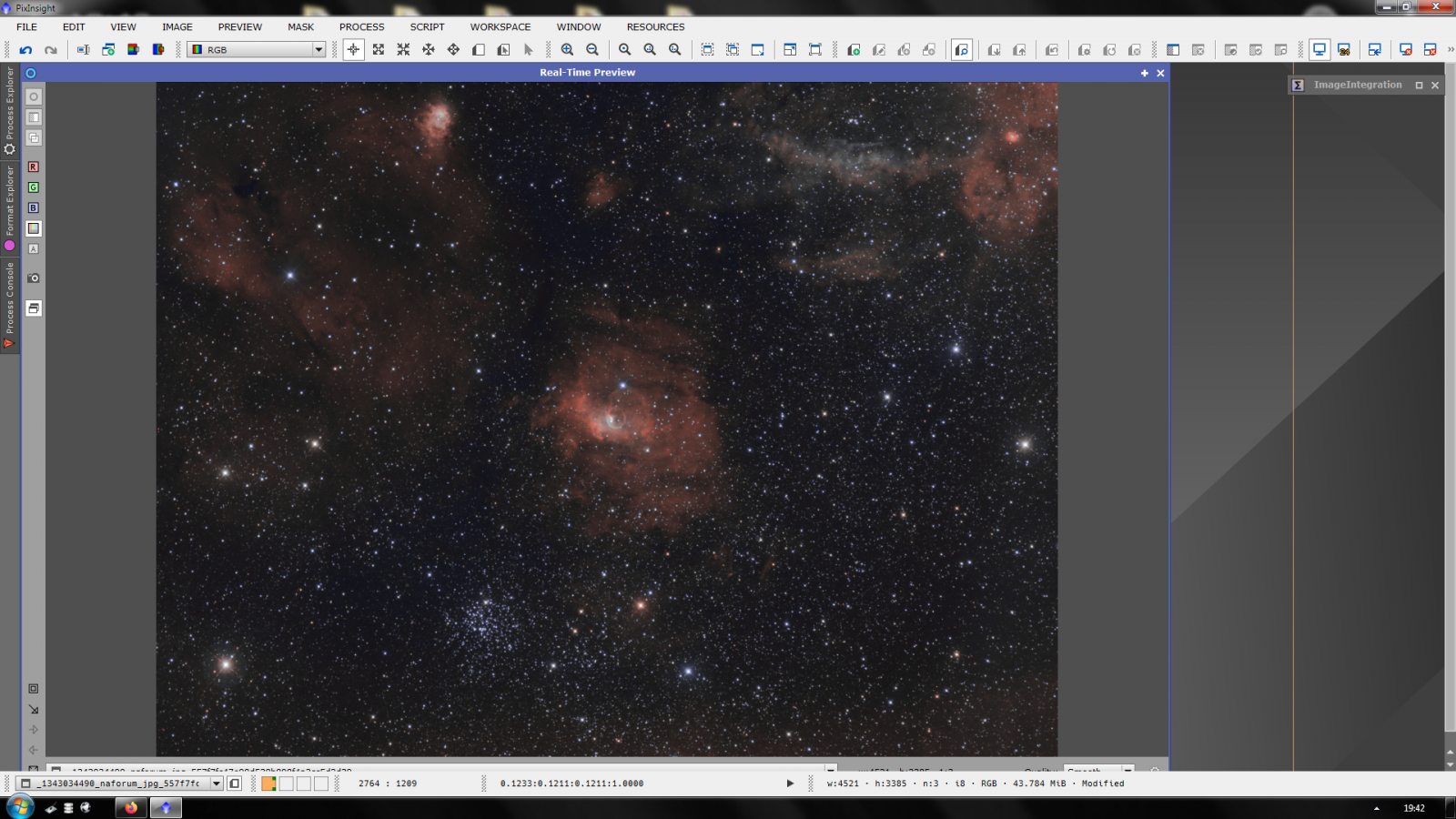Maximize the ImageIntegration window icon

coord(1419,85)
